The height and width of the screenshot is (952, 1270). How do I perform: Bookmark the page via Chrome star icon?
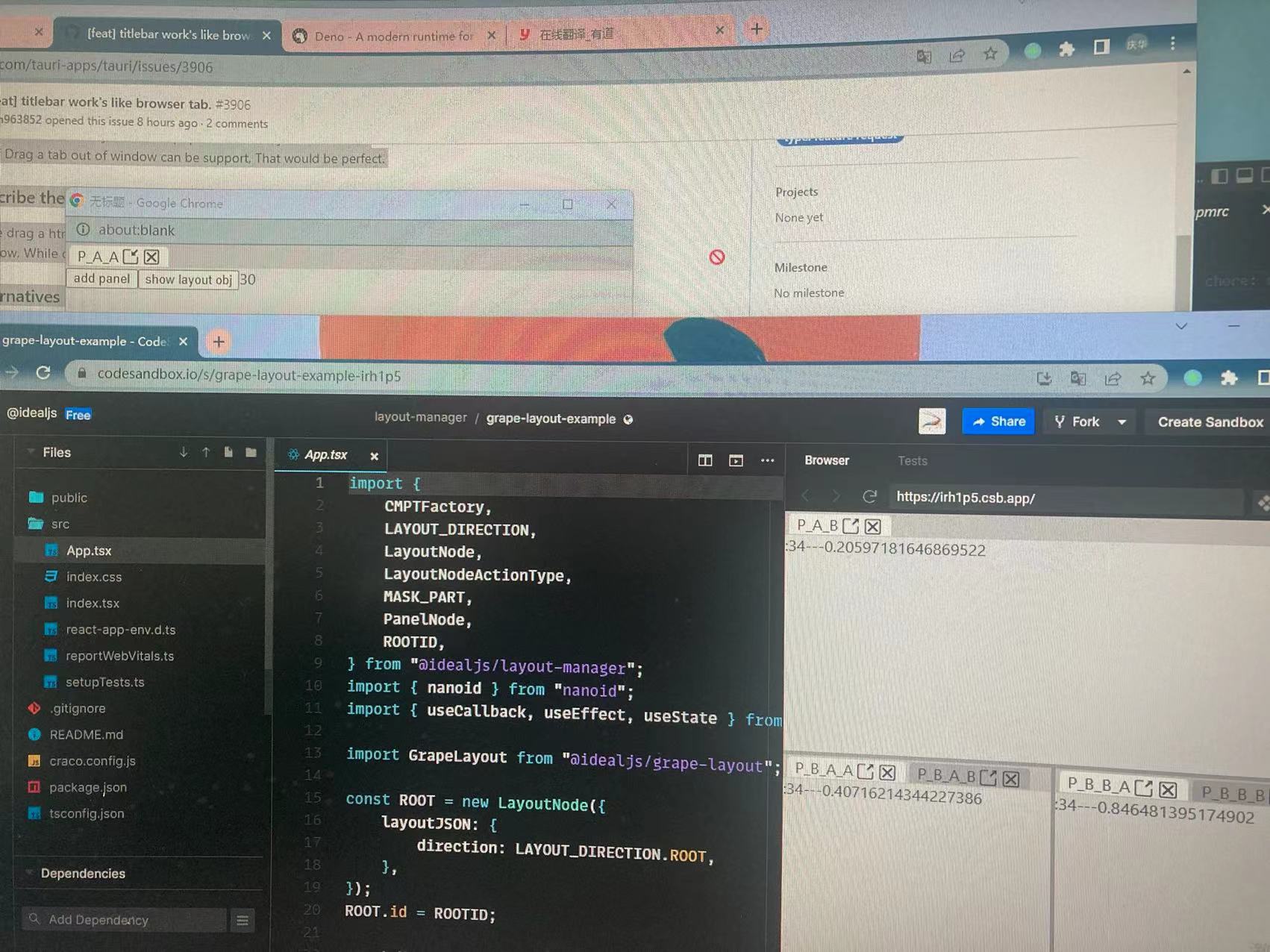[x=1148, y=378]
